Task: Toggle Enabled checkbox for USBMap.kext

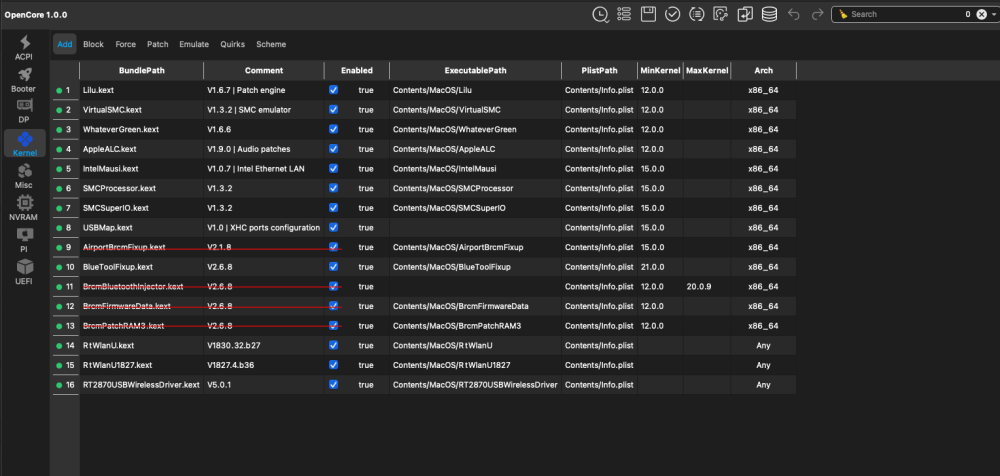Action: pos(334,227)
